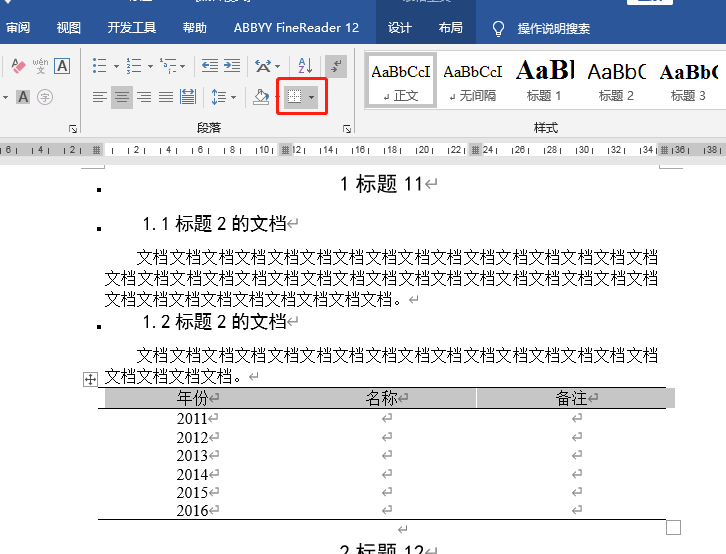Click the clear formatting eraser icon
The width and height of the screenshot is (726, 554).
coord(18,66)
